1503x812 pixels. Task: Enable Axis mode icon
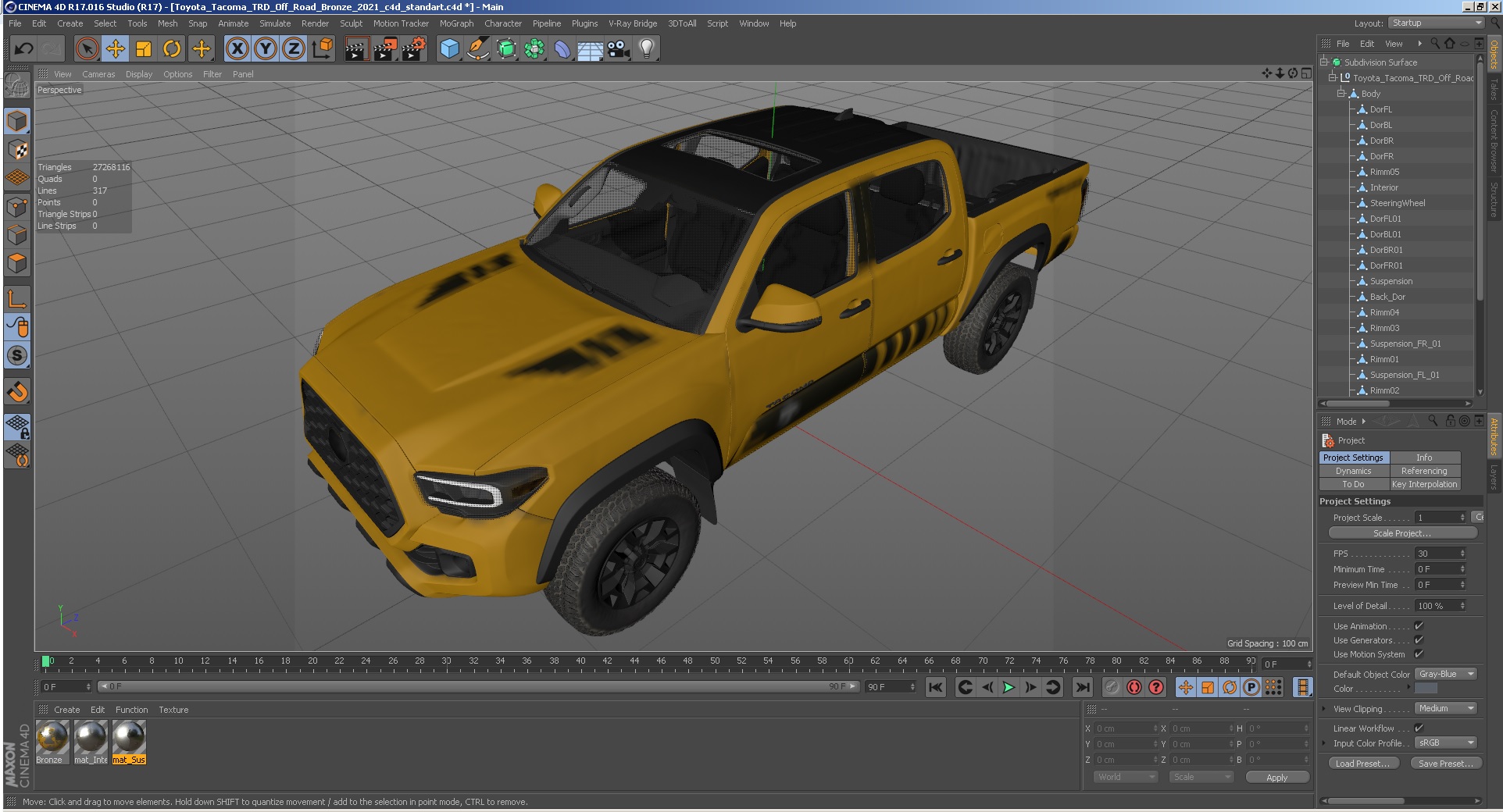click(17, 298)
